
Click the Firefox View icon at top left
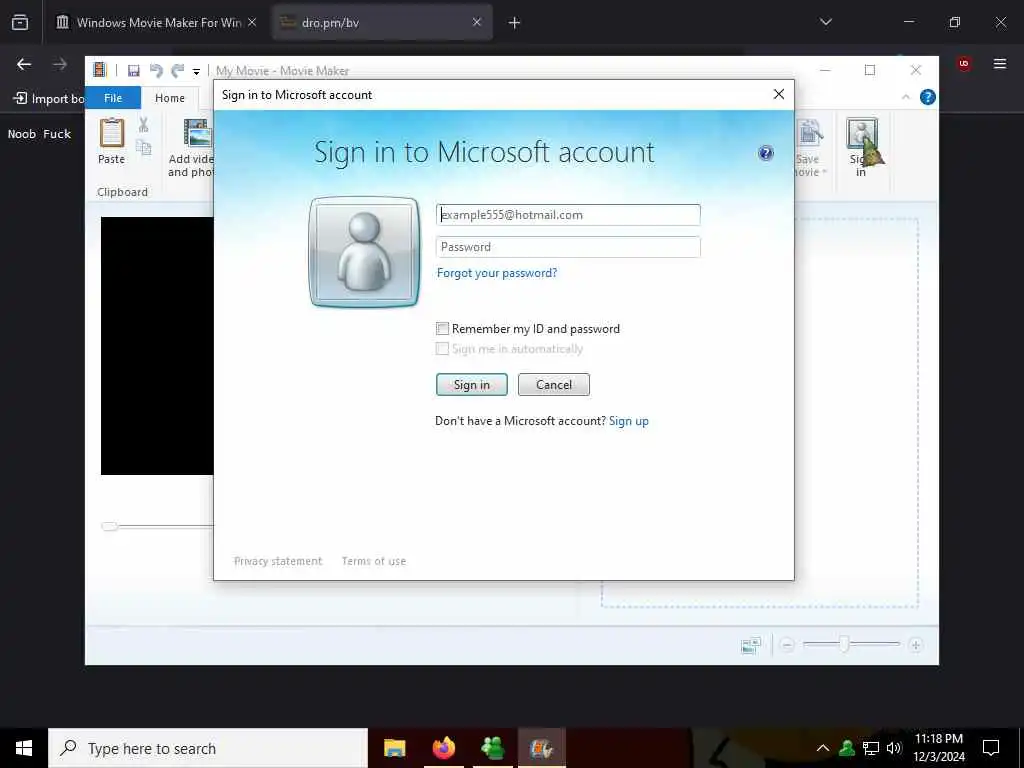(20, 22)
